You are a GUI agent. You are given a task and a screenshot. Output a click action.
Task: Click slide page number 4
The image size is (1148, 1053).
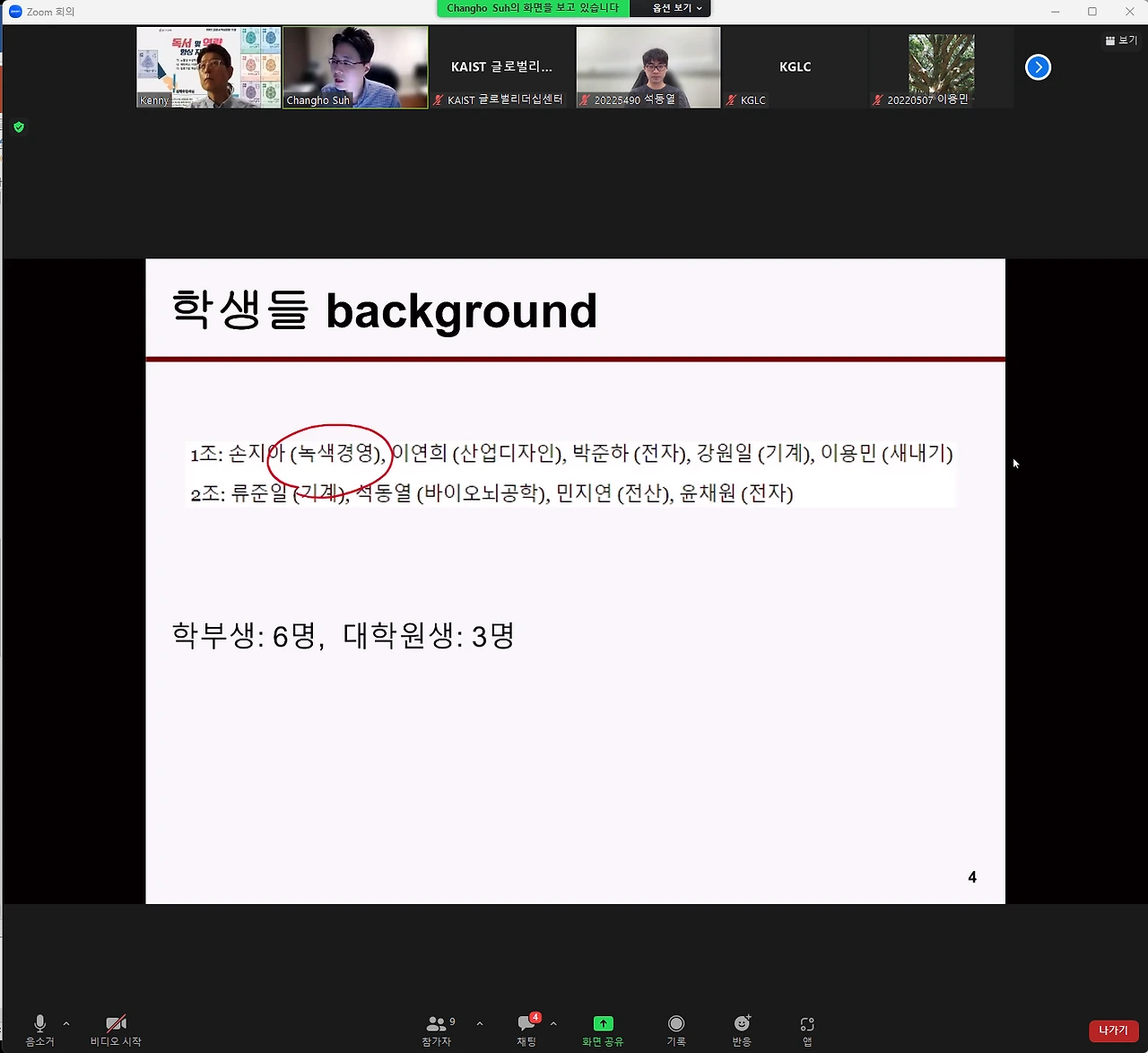click(972, 877)
